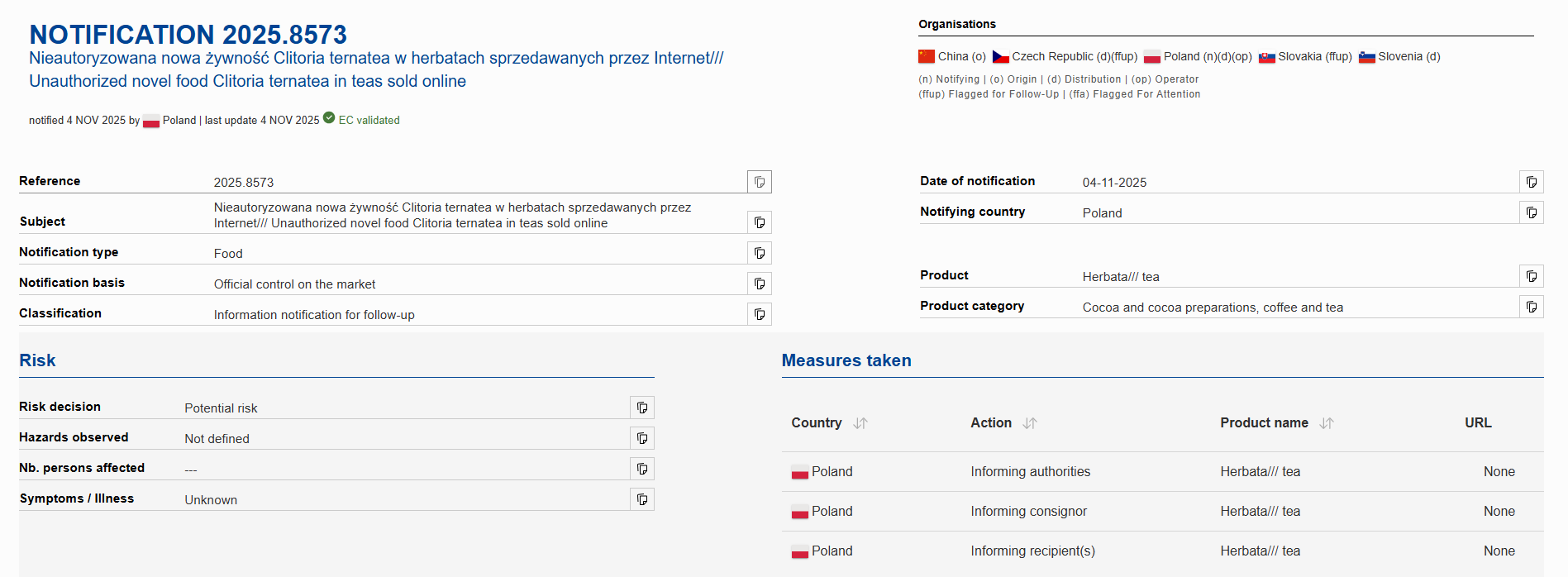Copy the Nb. persons affected value
This screenshot has width=1568, height=577.
coord(641,469)
